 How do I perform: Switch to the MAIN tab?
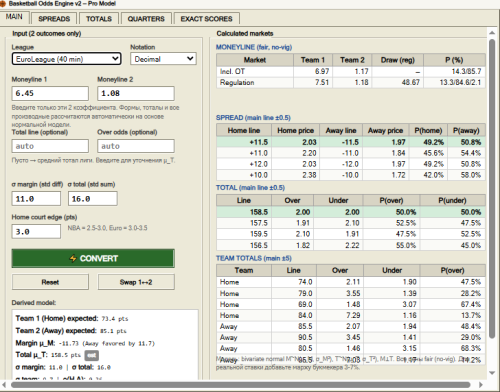(x=14, y=17)
